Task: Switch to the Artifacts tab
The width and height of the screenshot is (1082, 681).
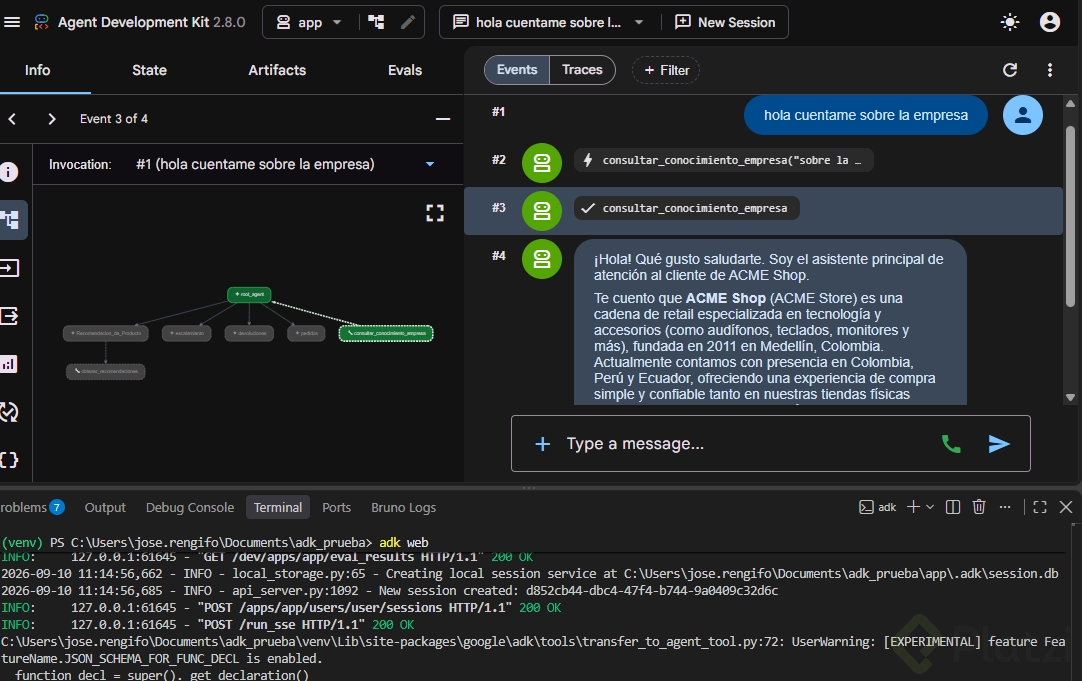Action: 277,70
